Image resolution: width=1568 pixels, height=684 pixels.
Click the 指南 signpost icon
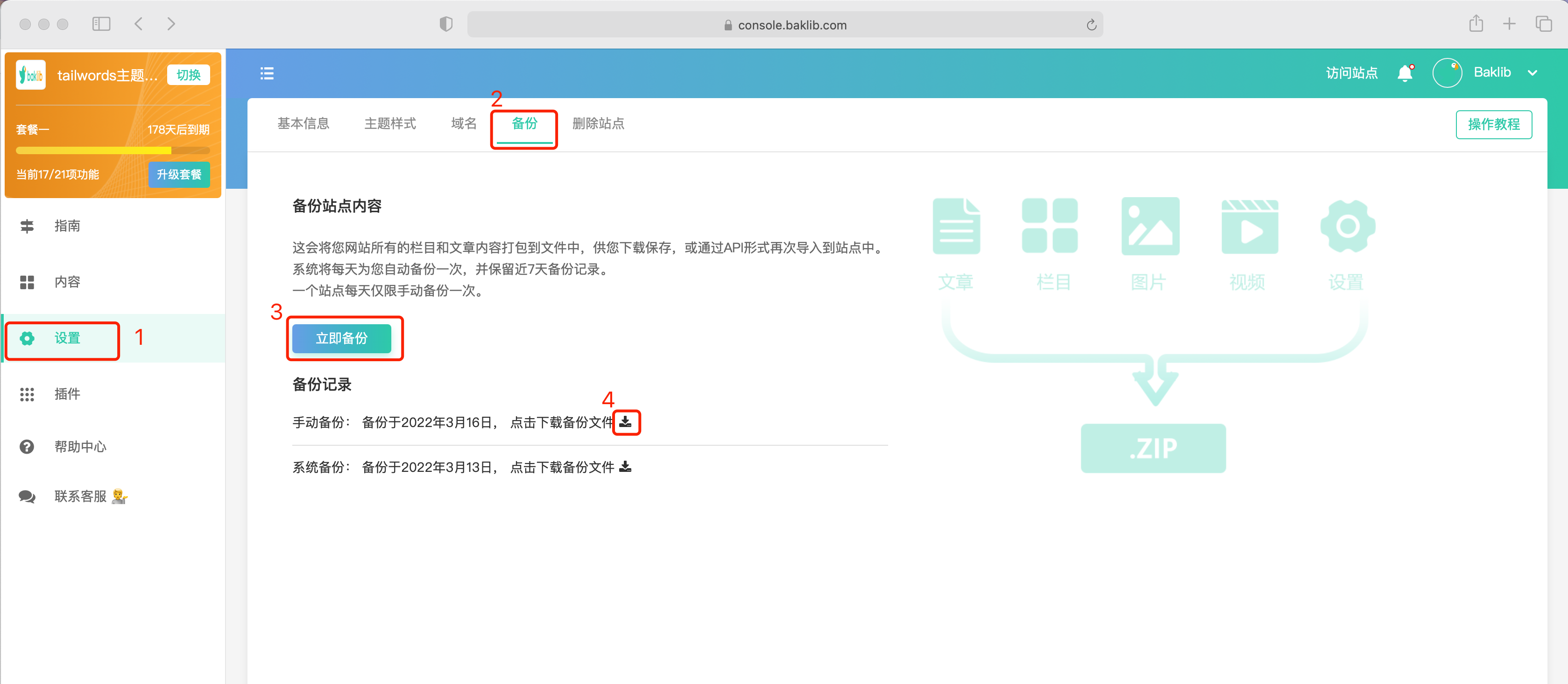(27, 227)
